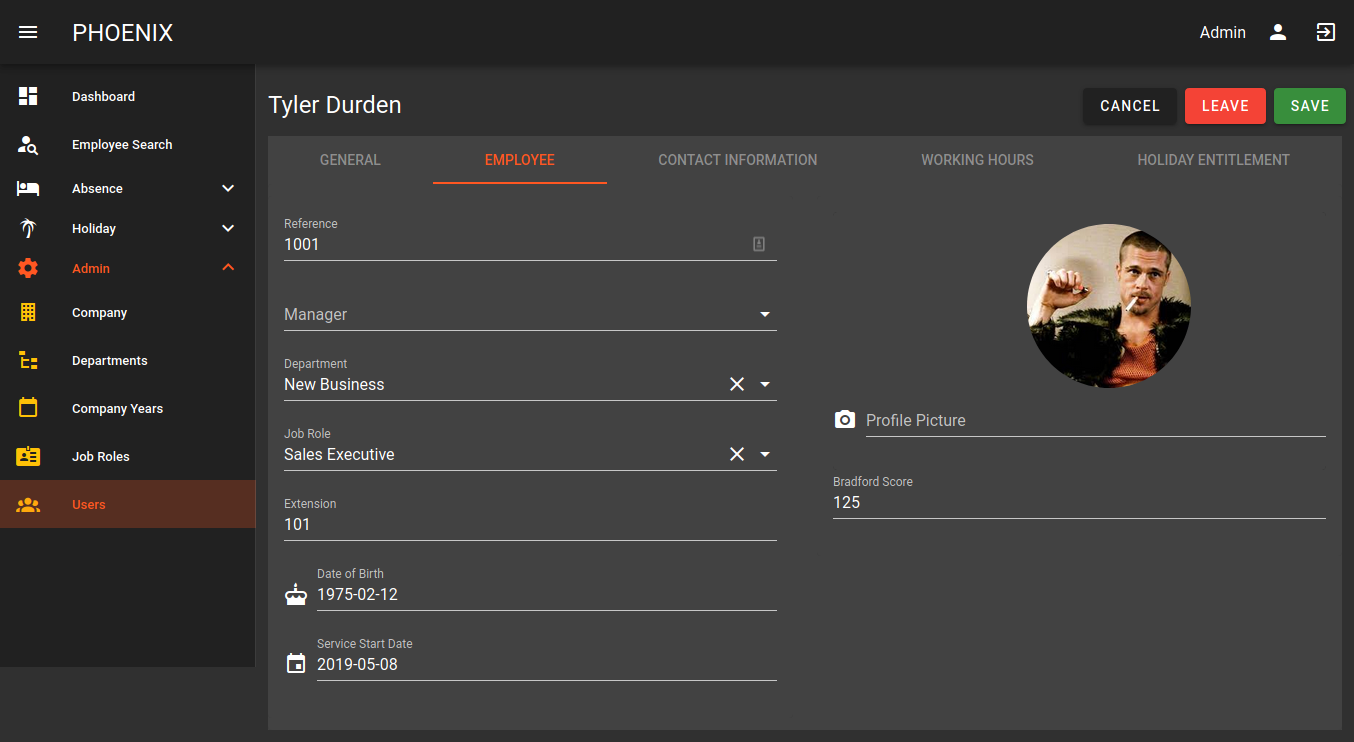Image resolution: width=1354 pixels, height=742 pixels.
Task: Click the user account profile icon
Action: coord(1278,32)
